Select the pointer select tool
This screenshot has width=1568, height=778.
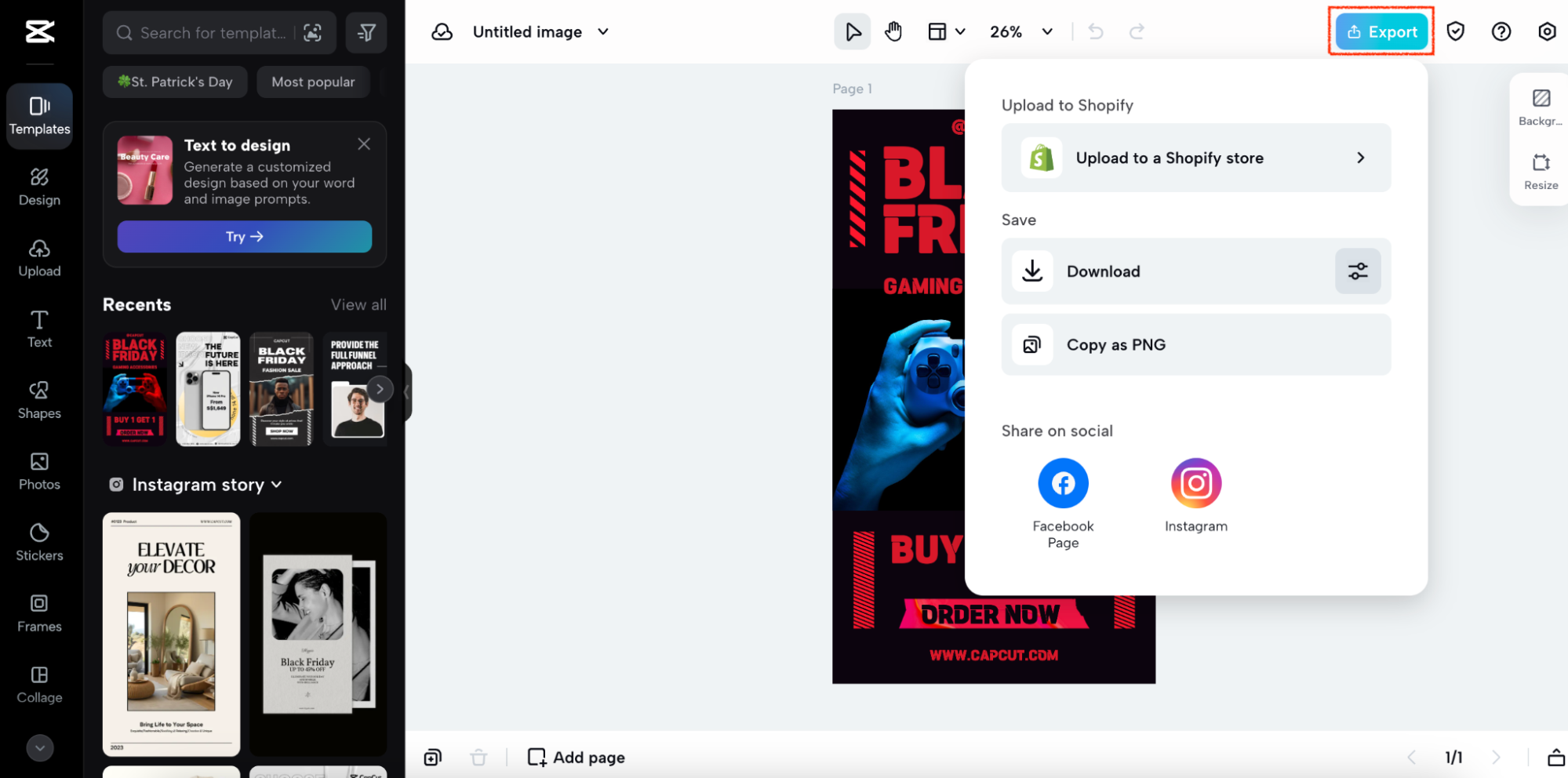(x=853, y=32)
